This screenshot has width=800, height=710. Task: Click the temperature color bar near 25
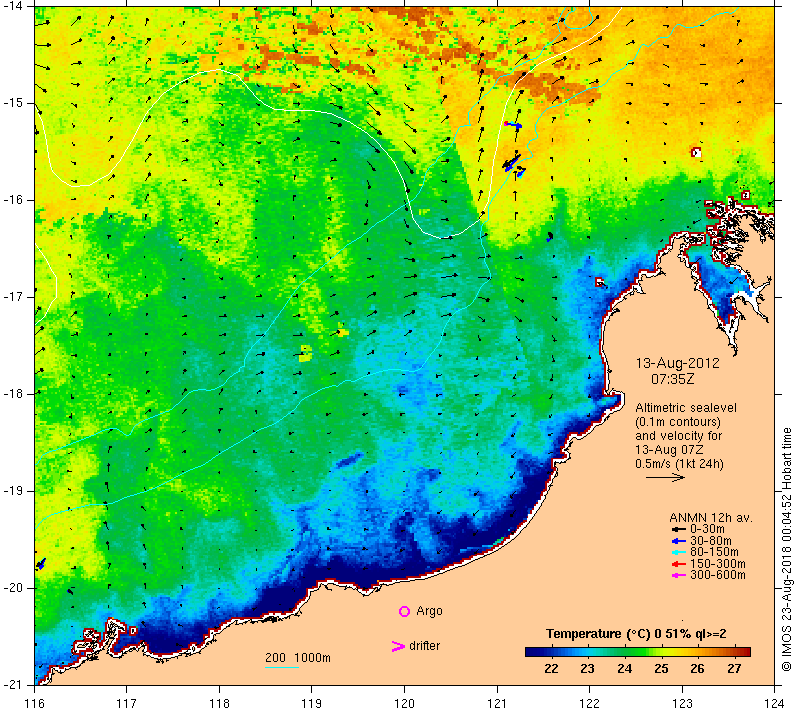661,652
